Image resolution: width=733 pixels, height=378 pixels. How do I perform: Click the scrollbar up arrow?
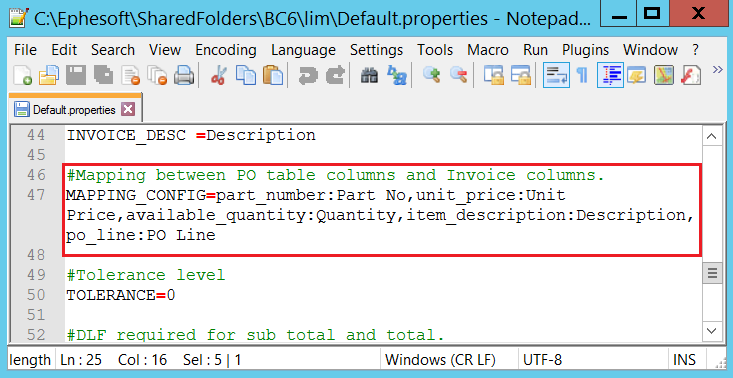(x=711, y=136)
